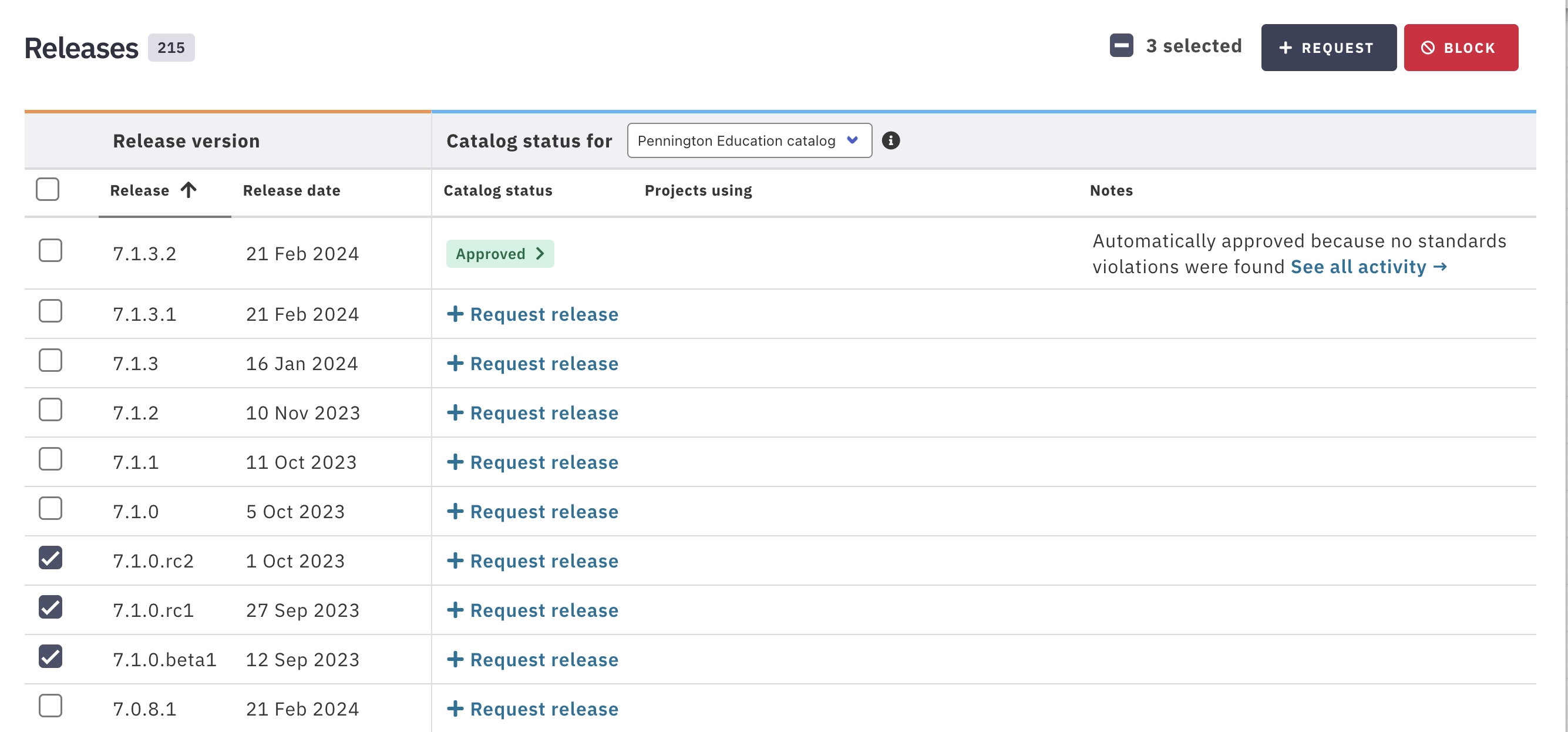
Task: Click date 27 Sep 2023
Action: coord(302,610)
